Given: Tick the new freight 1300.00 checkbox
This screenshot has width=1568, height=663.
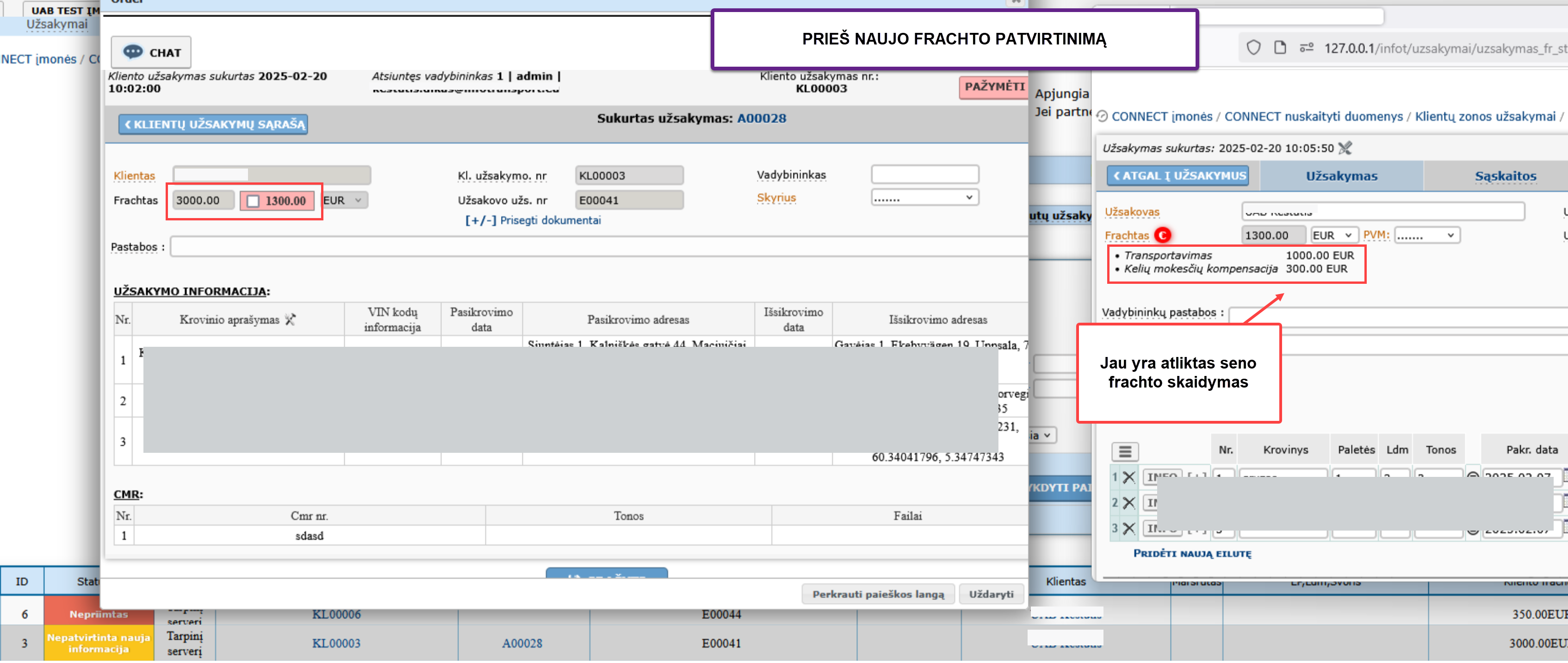Looking at the screenshot, I should [x=253, y=201].
